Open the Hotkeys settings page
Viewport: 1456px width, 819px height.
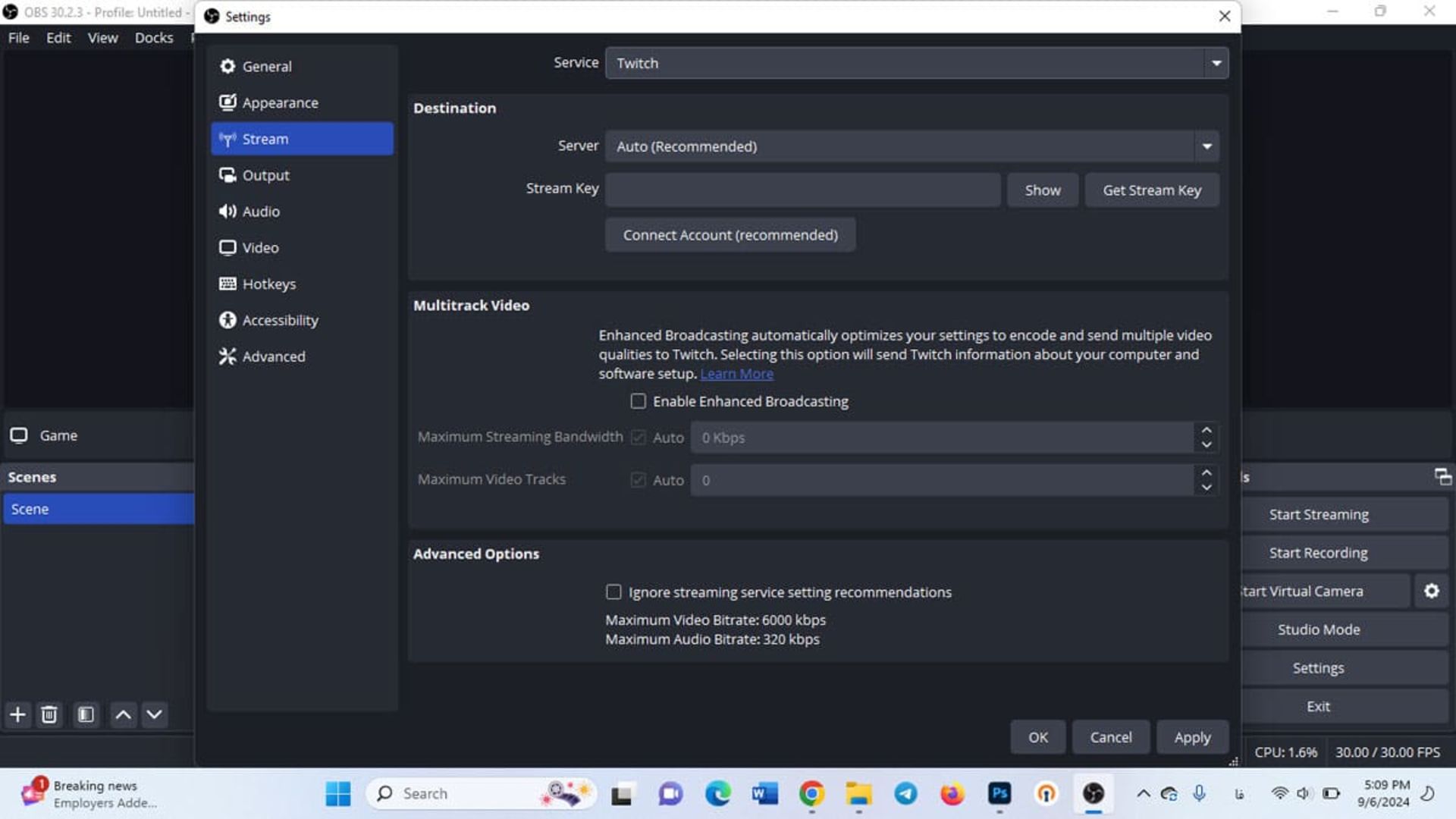(x=302, y=284)
